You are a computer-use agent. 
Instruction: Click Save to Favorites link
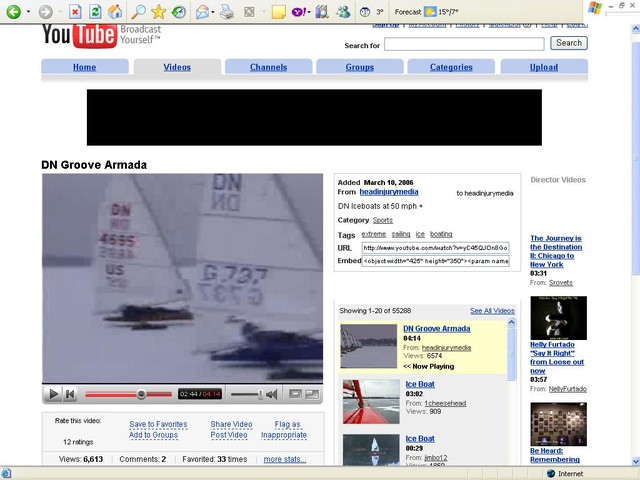(x=158, y=424)
